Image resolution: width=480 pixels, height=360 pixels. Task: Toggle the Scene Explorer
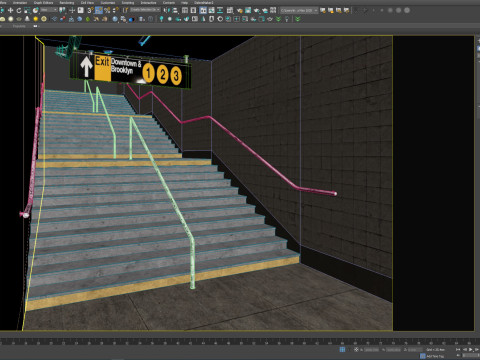click(184, 10)
